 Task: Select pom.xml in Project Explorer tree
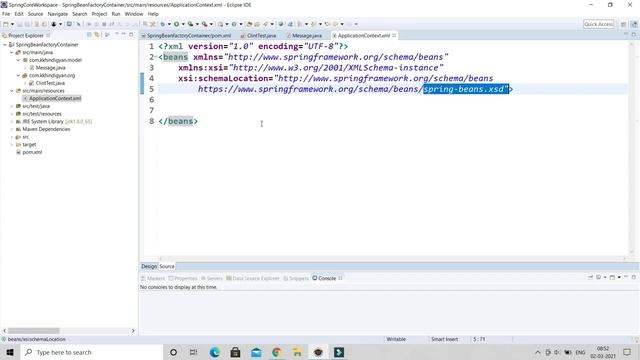click(32, 152)
